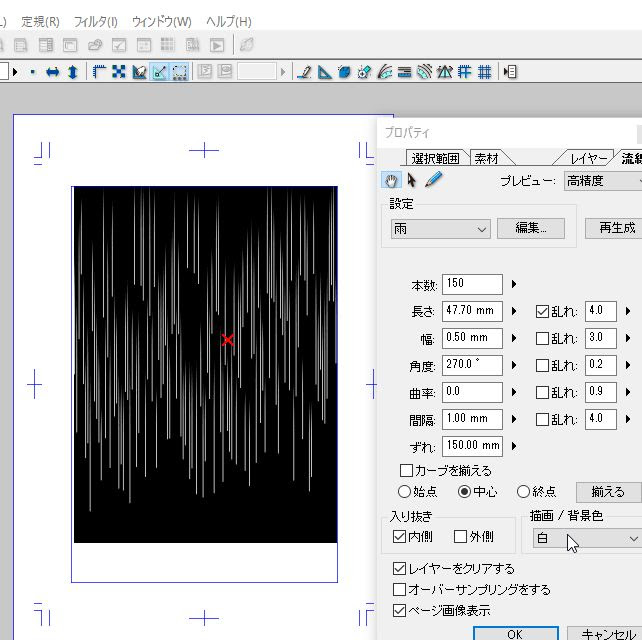This screenshot has width=642, height=640.
Task: Open the 雨 preset dropdown
Action: (x=441, y=229)
